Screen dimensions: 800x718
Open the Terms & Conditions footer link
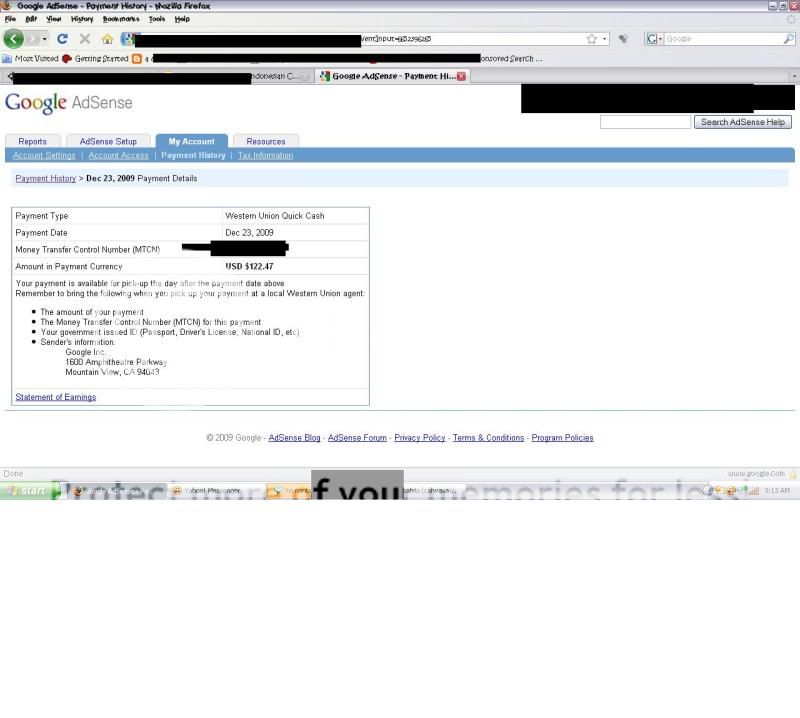tap(488, 438)
